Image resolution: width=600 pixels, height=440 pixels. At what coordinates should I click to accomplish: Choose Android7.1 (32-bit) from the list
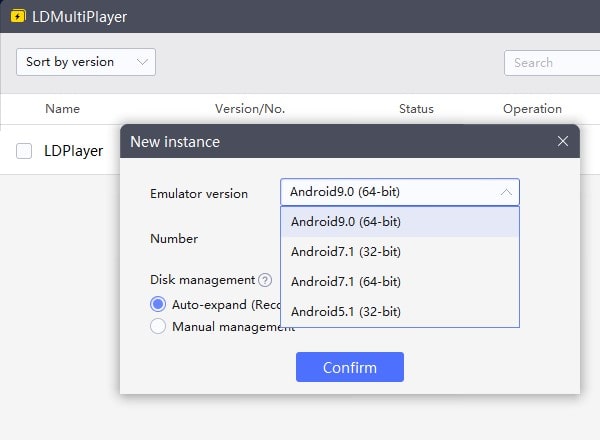[x=399, y=252]
